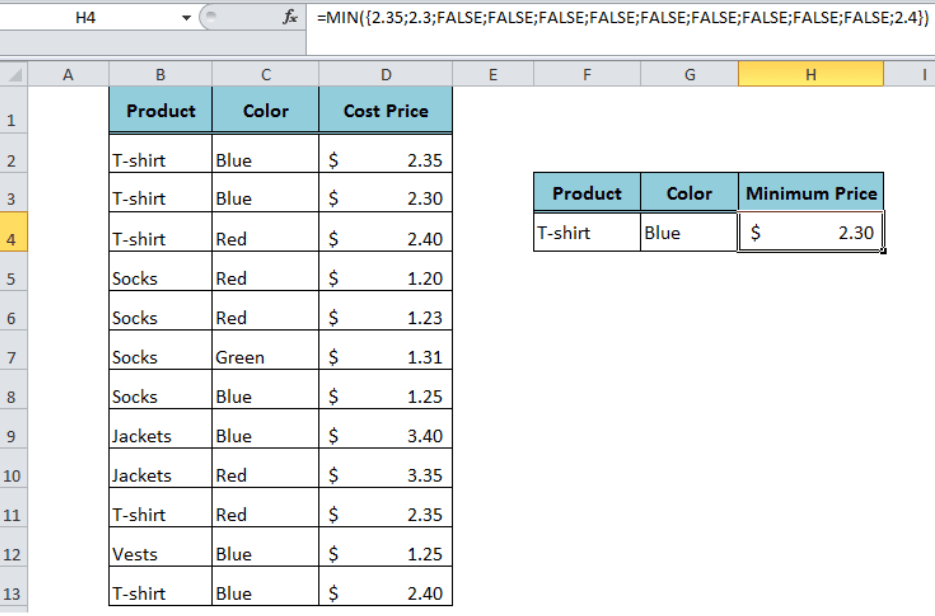
Task: Select the T-shirt cell in row 11
Action: (x=160, y=507)
